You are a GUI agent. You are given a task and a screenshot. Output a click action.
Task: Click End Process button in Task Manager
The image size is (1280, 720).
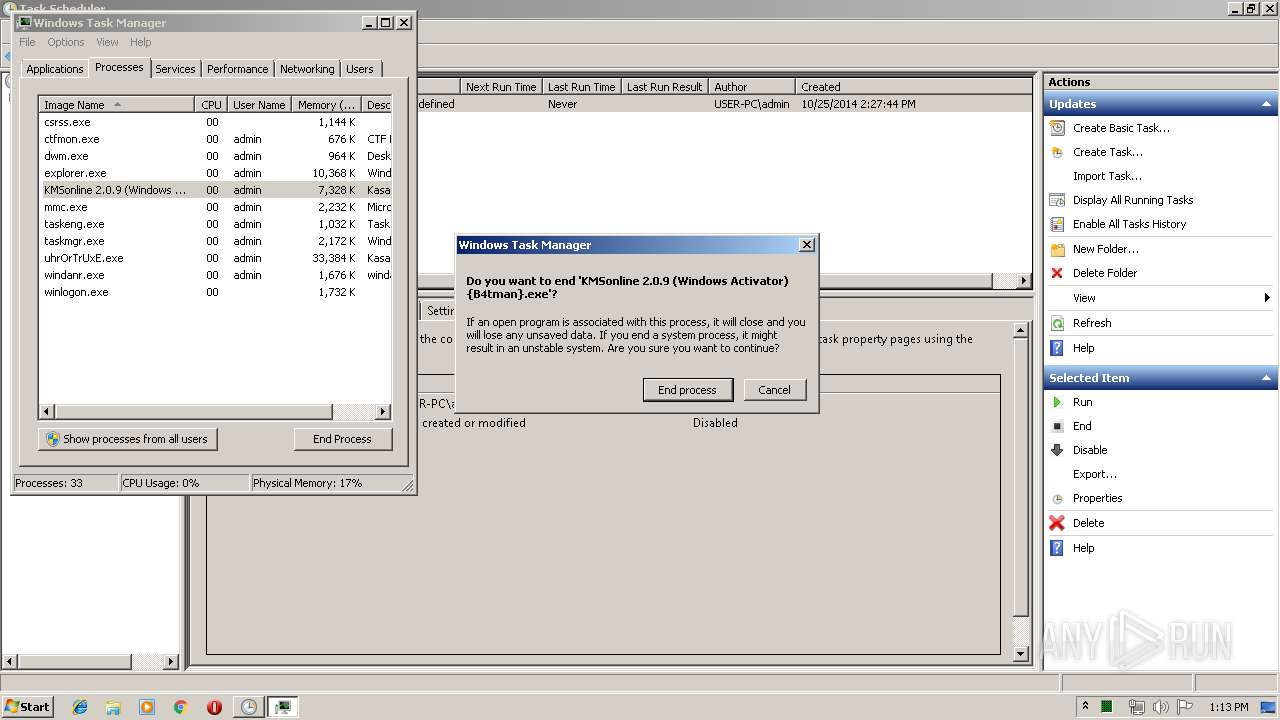[342, 439]
